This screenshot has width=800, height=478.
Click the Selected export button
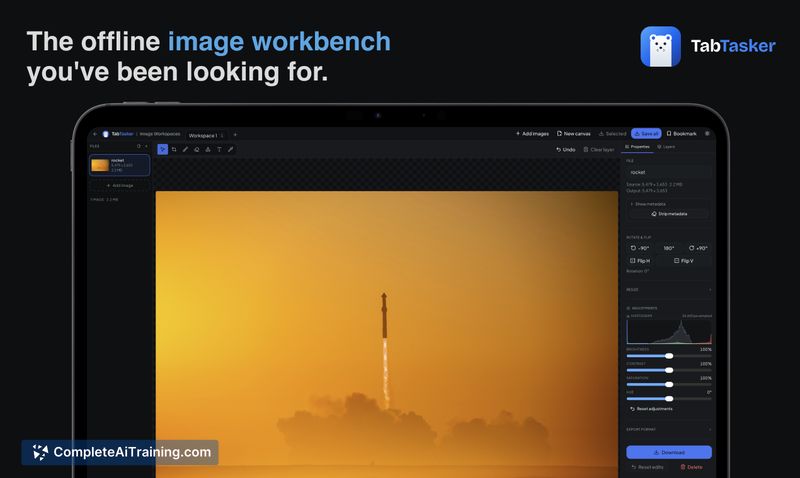point(612,134)
